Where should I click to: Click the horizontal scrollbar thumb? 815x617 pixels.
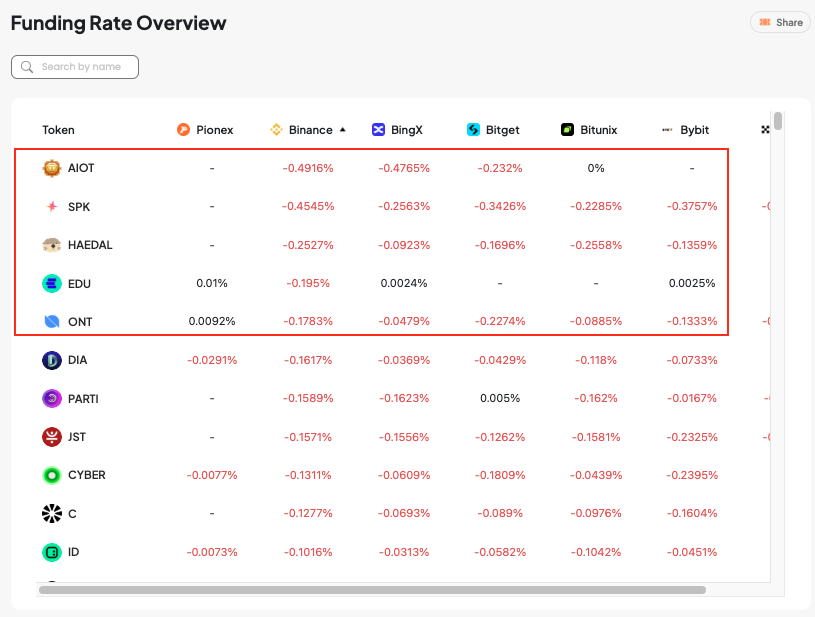click(372, 590)
